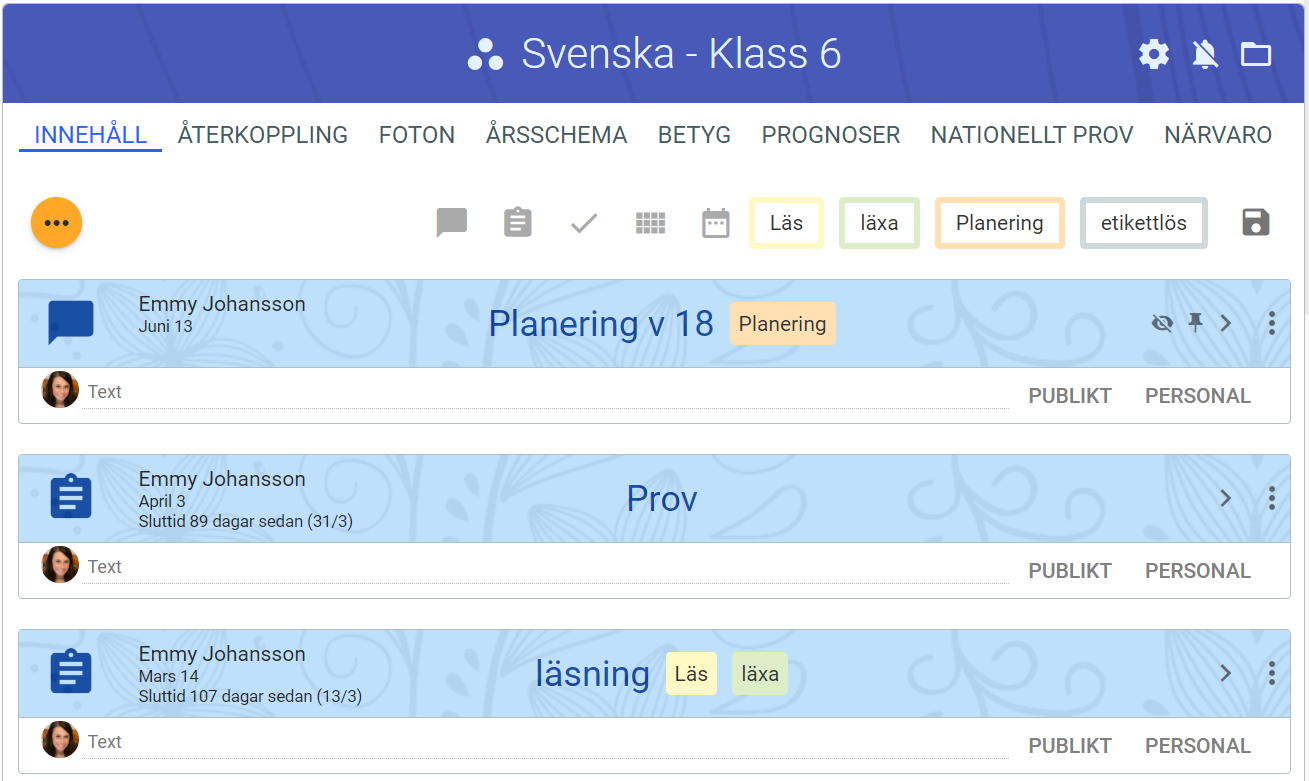Click PUBLIKT under the Prov post
The height and width of the screenshot is (781, 1309).
[1069, 571]
